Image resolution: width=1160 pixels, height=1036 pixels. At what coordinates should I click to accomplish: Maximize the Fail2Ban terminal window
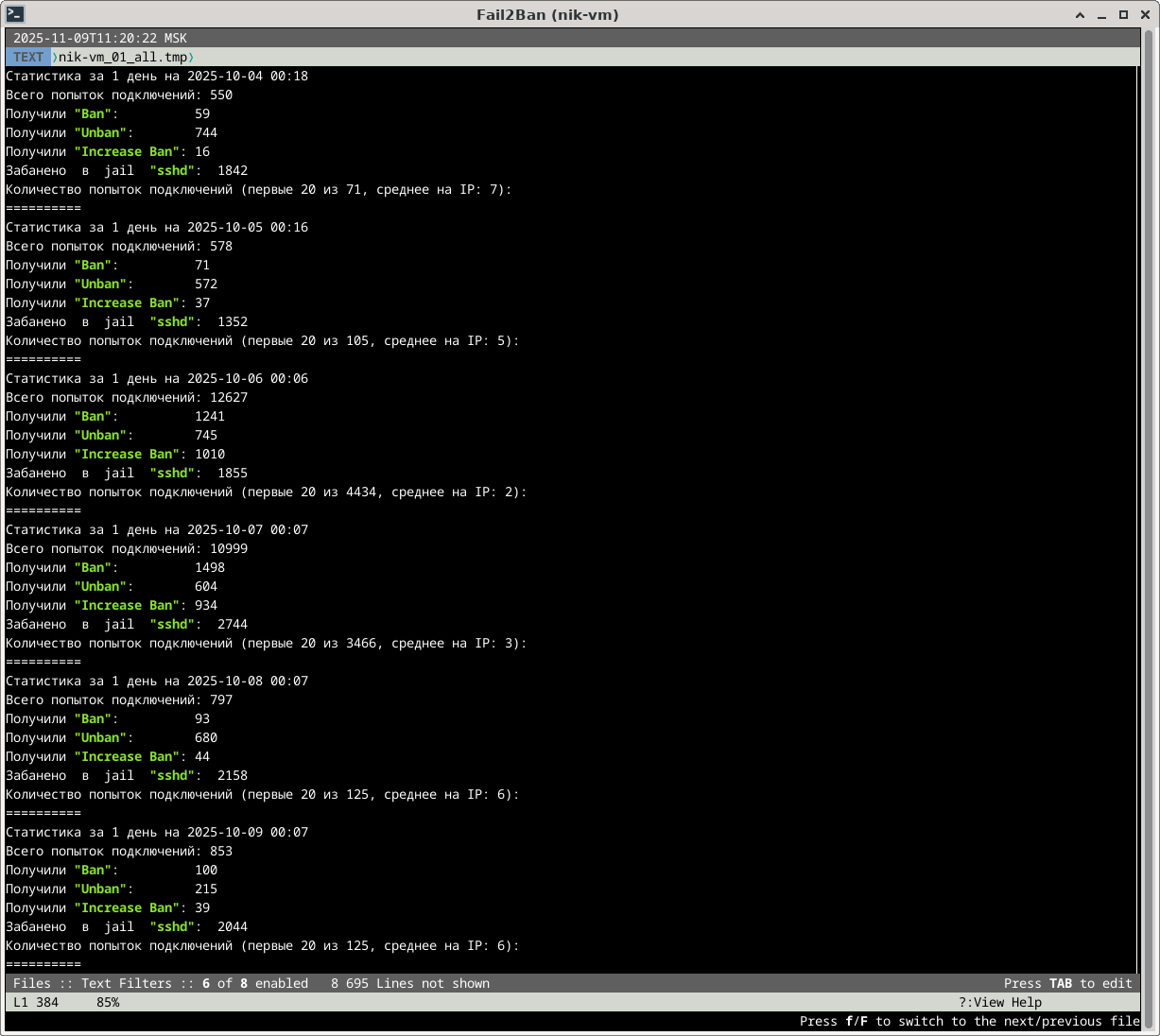[x=1123, y=15]
